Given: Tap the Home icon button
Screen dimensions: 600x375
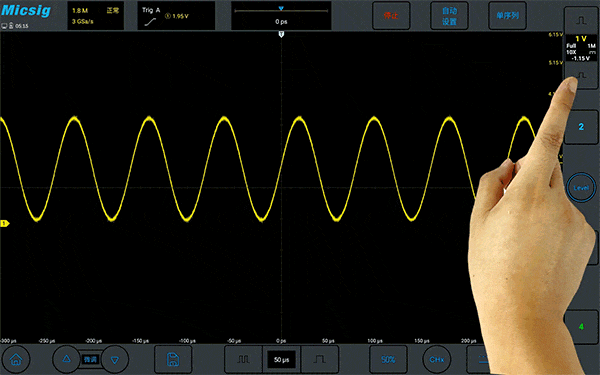Looking at the screenshot, I should [x=16, y=359].
